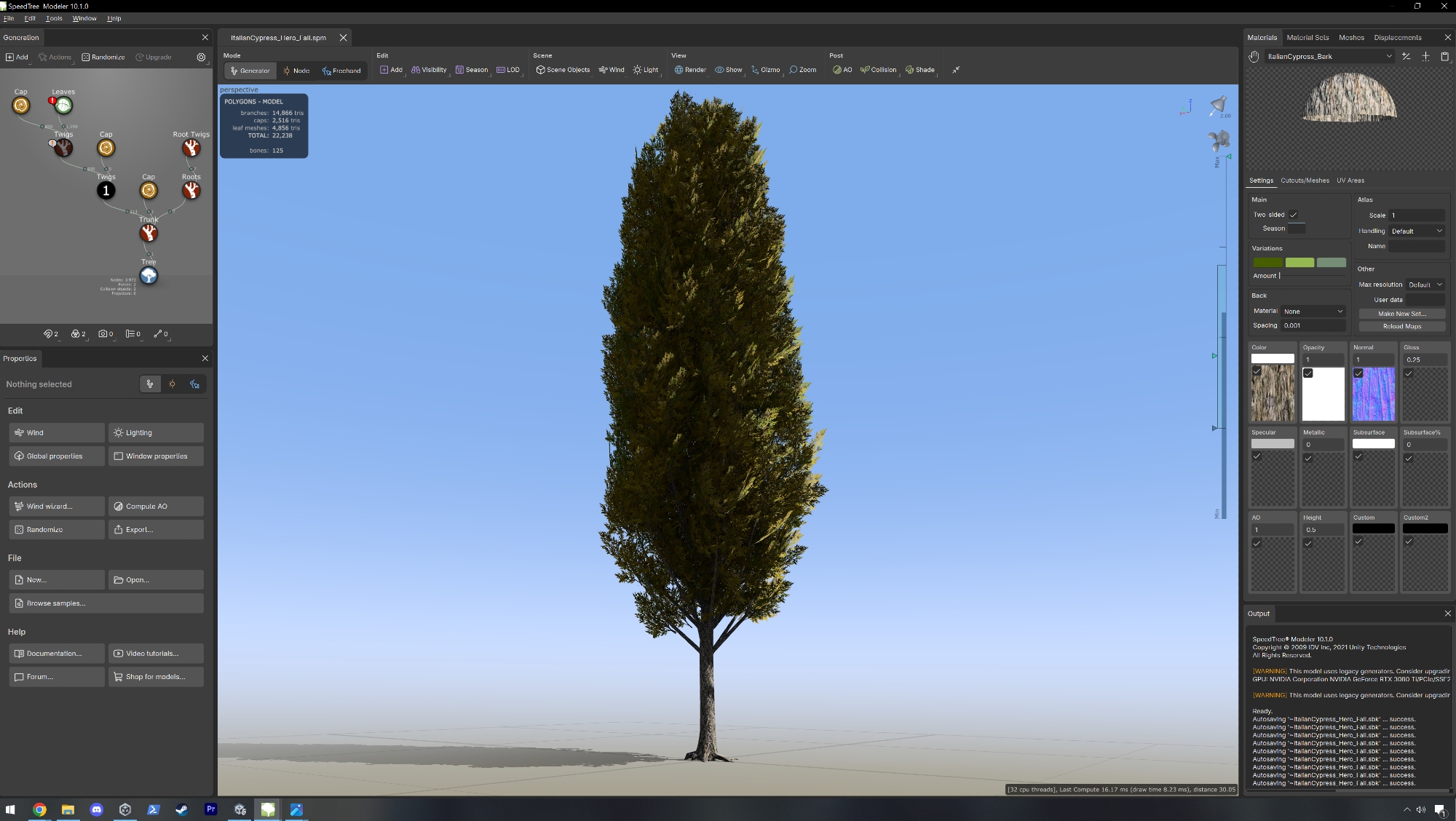Expand the Atlas Handling dropdown
Screen dimensions: 1456x821
pos(1416,231)
